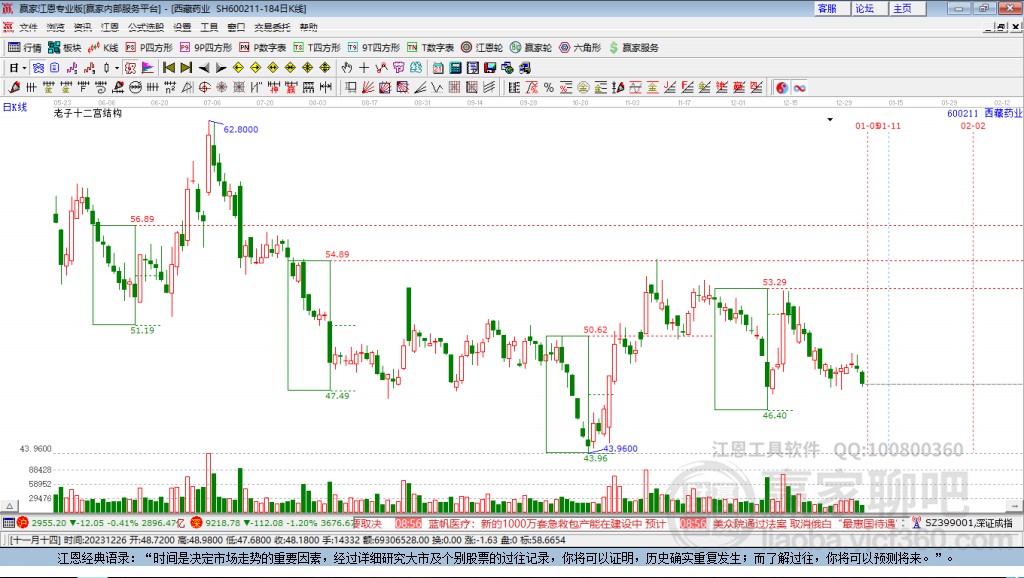Click the 主页 homepage button
1024x578 pixels.
pos(906,8)
